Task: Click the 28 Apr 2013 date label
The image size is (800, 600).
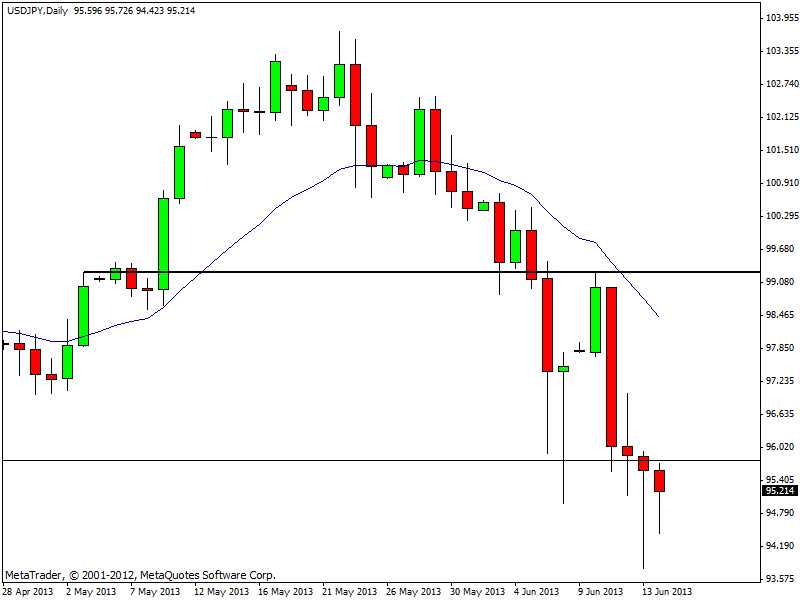Action: point(27,591)
